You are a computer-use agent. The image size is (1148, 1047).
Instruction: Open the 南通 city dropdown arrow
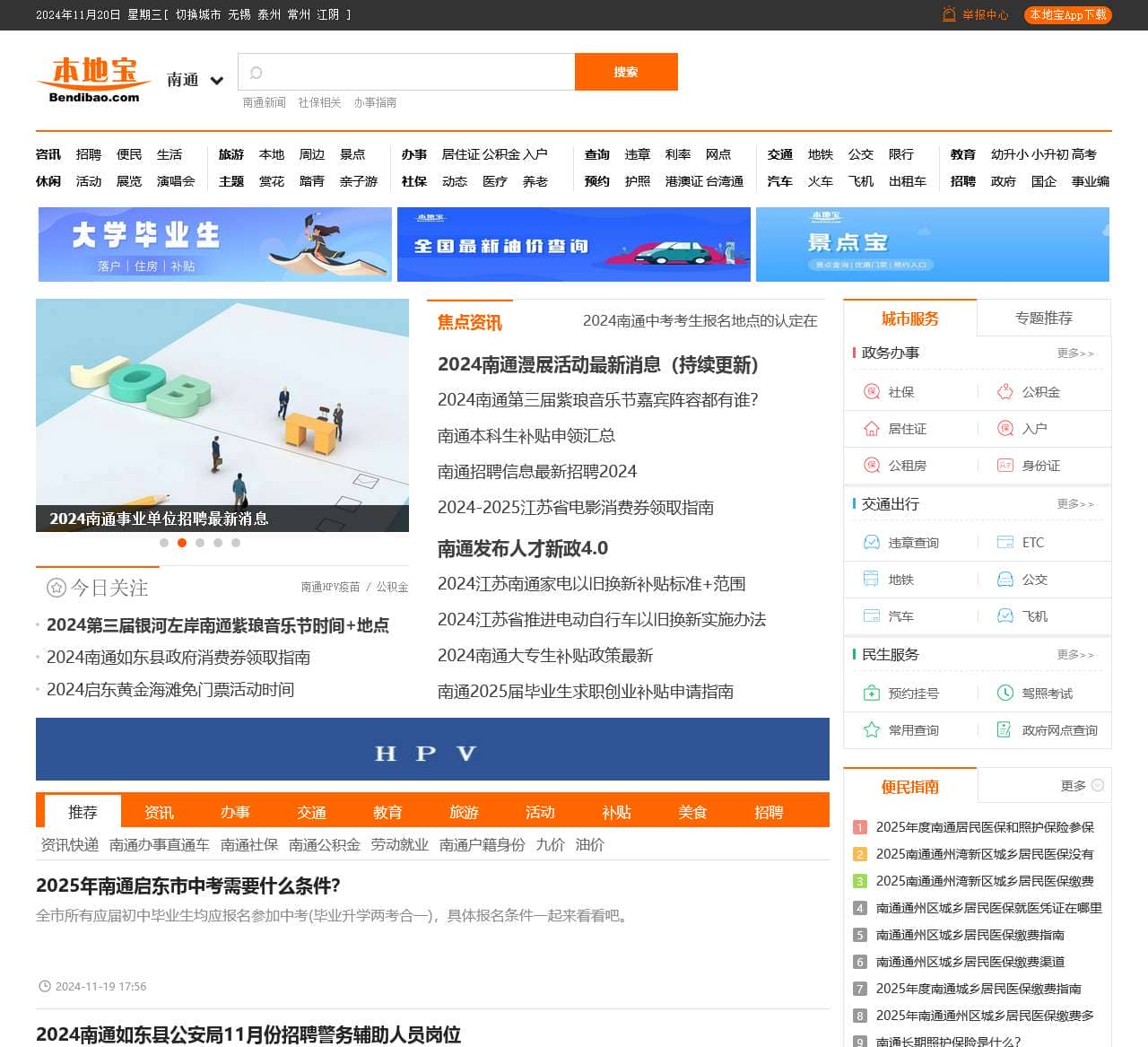tap(216, 81)
